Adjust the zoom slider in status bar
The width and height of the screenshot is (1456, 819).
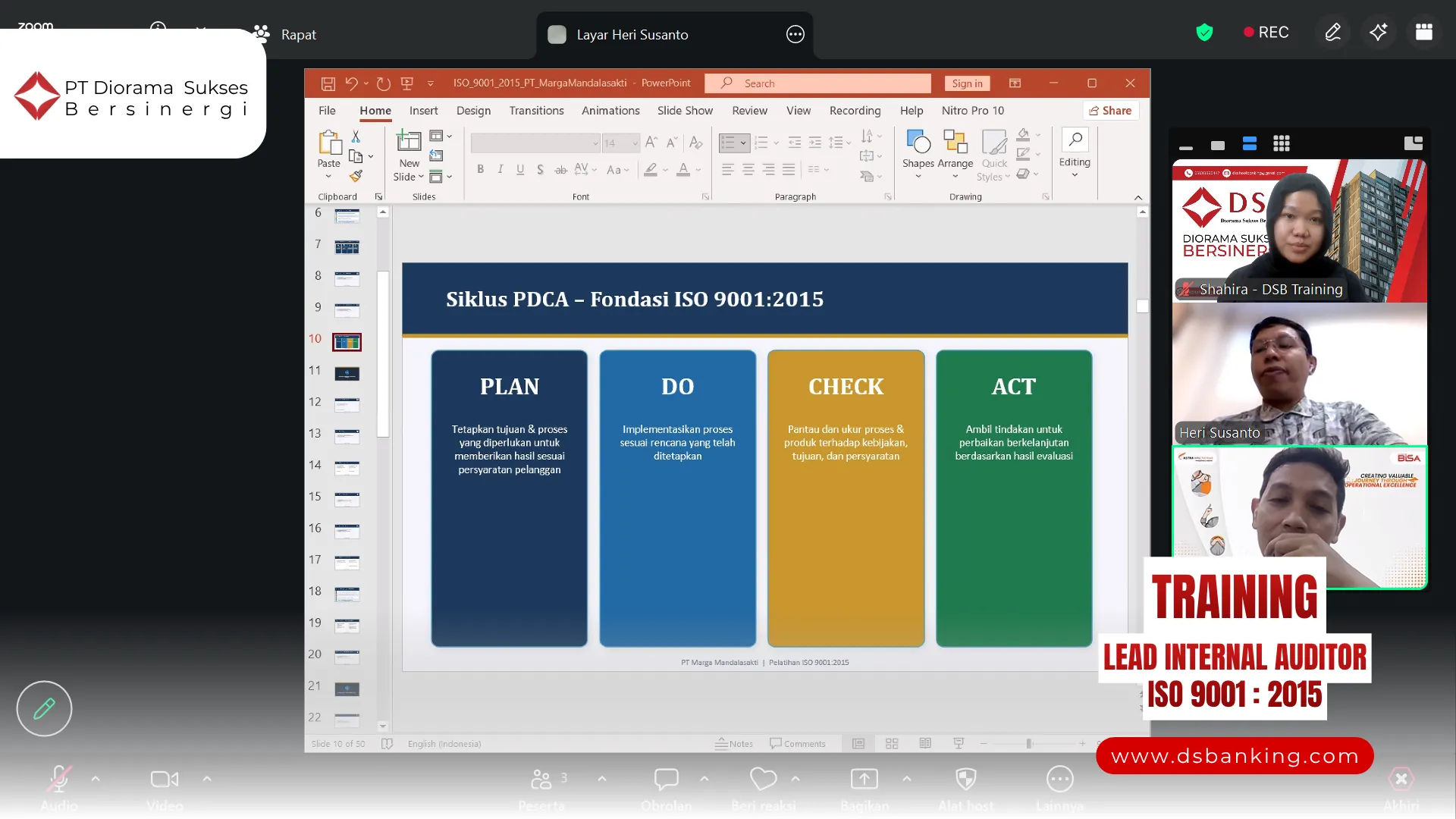[x=1029, y=744]
